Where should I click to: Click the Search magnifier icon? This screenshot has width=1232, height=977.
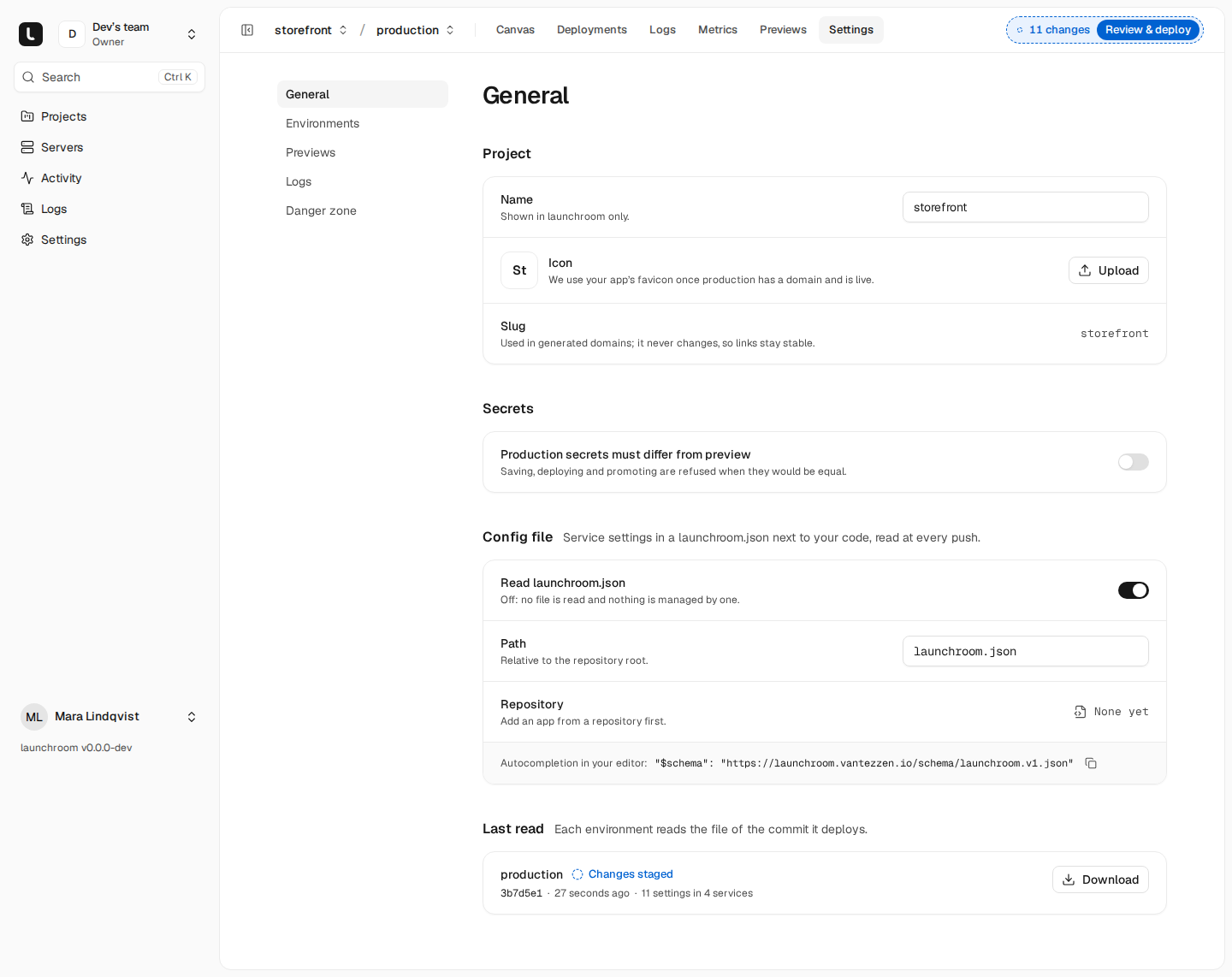point(28,77)
